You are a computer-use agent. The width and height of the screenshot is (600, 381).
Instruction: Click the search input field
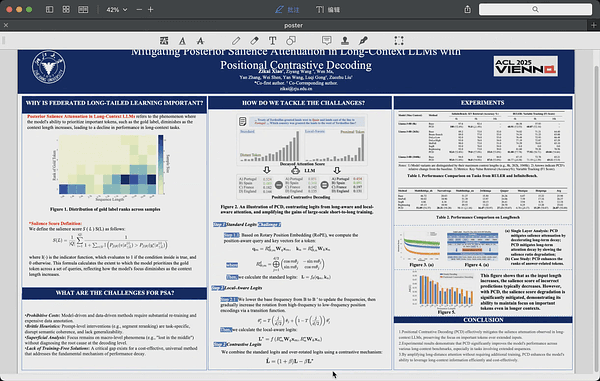click(x=535, y=10)
